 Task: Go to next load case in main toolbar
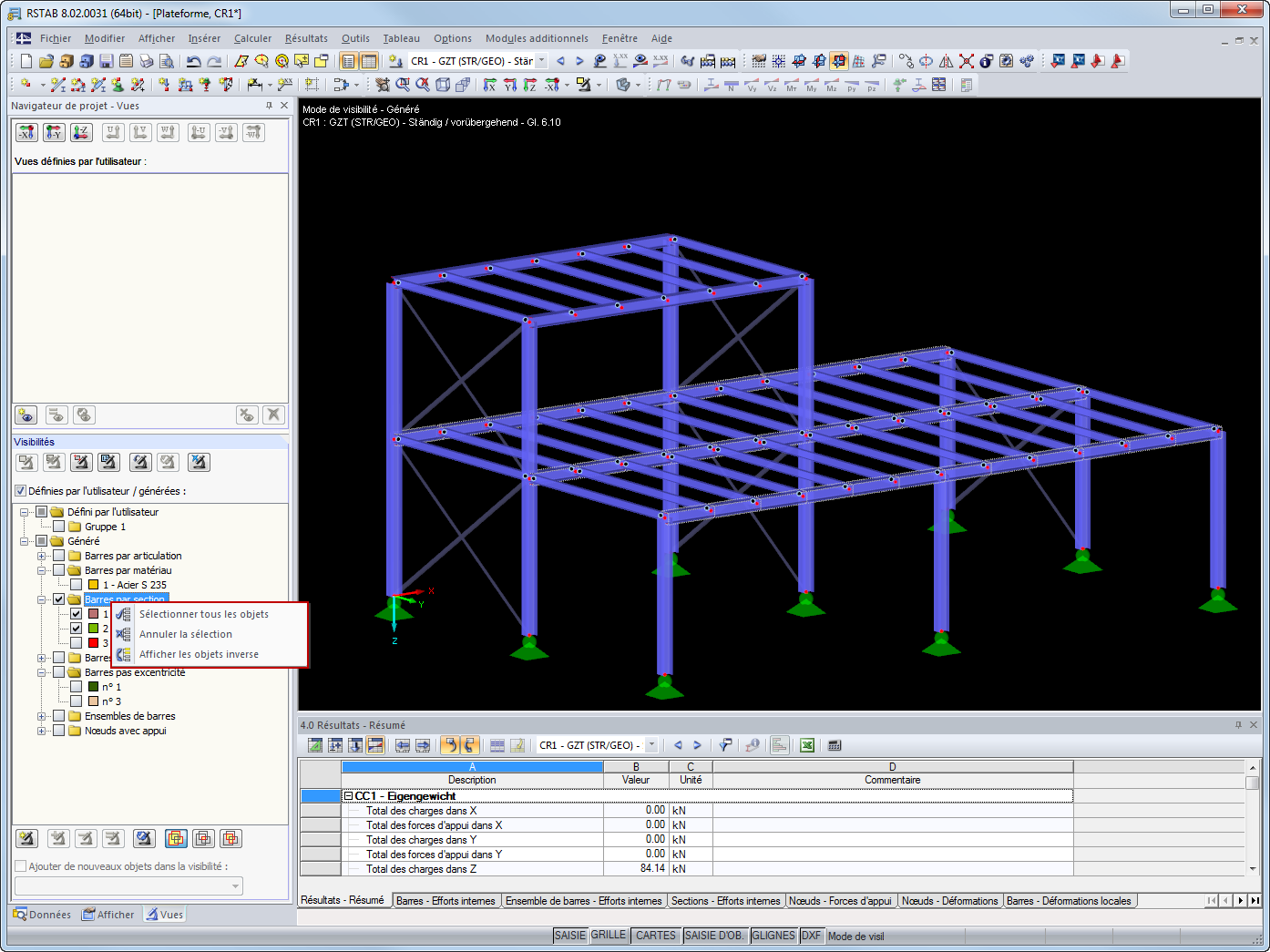coord(579,61)
